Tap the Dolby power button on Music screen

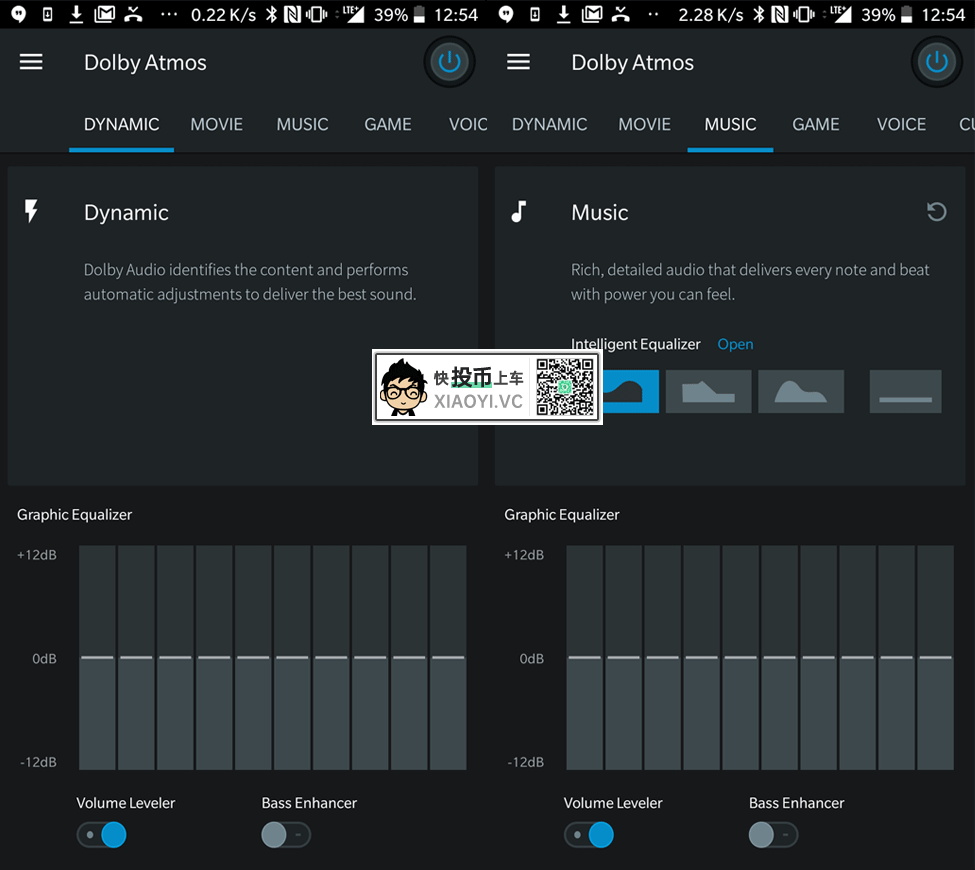pyautogui.click(x=936, y=62)
